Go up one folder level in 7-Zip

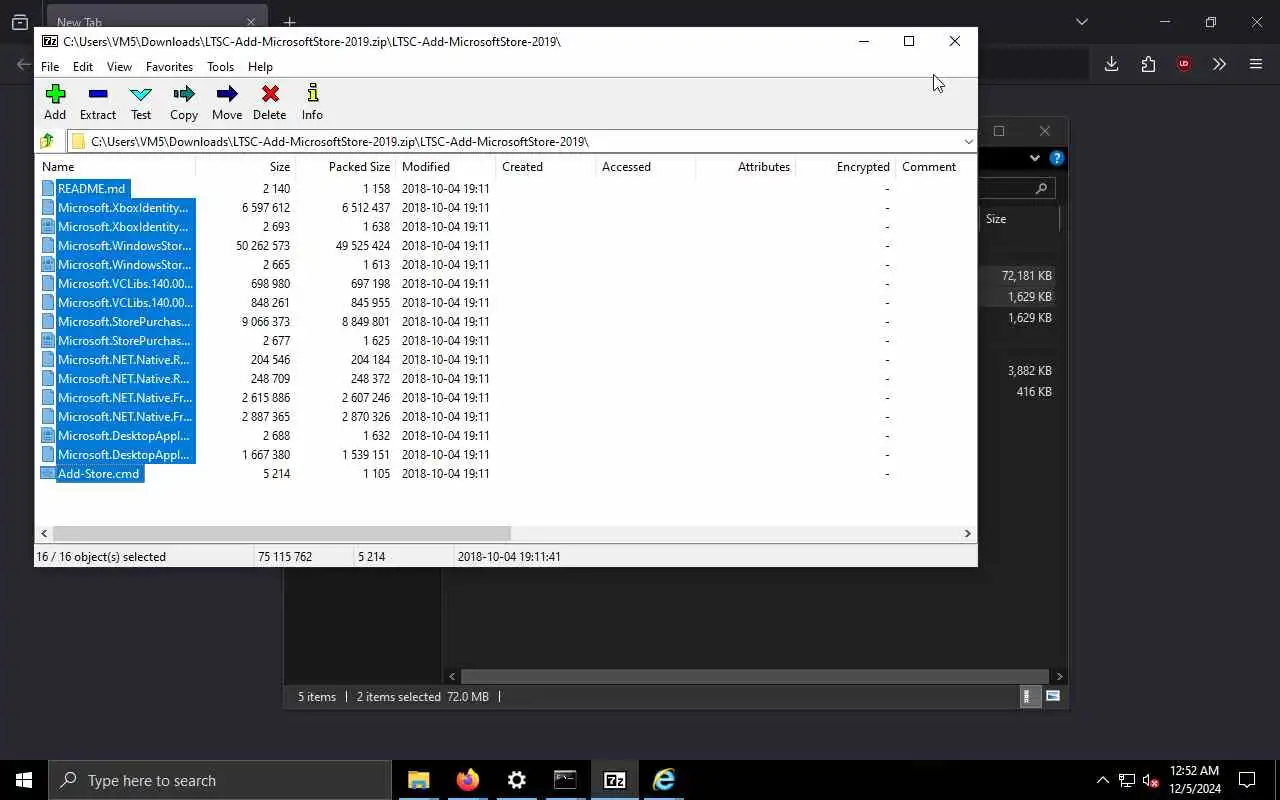pyautogui.click(x=47, y=141)
